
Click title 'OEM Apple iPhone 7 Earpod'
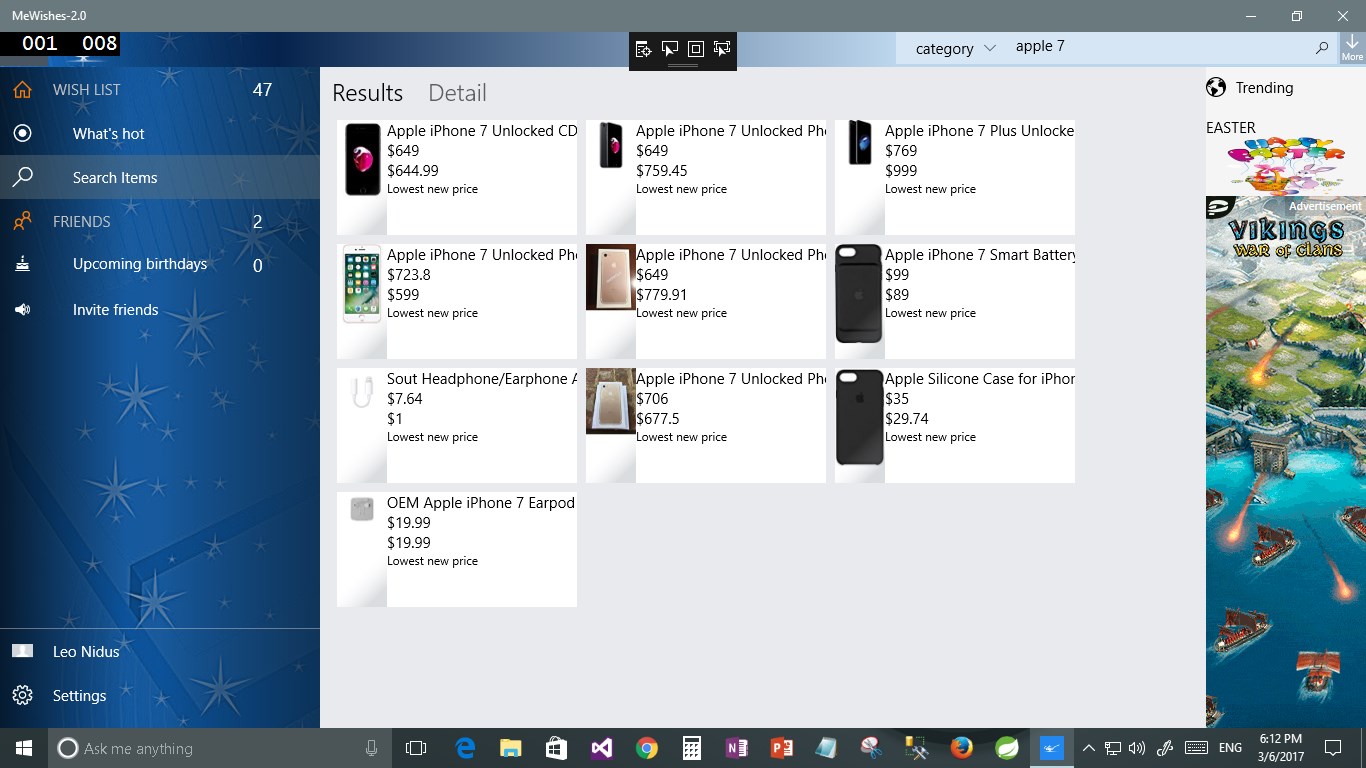click(x=481, y=502)
